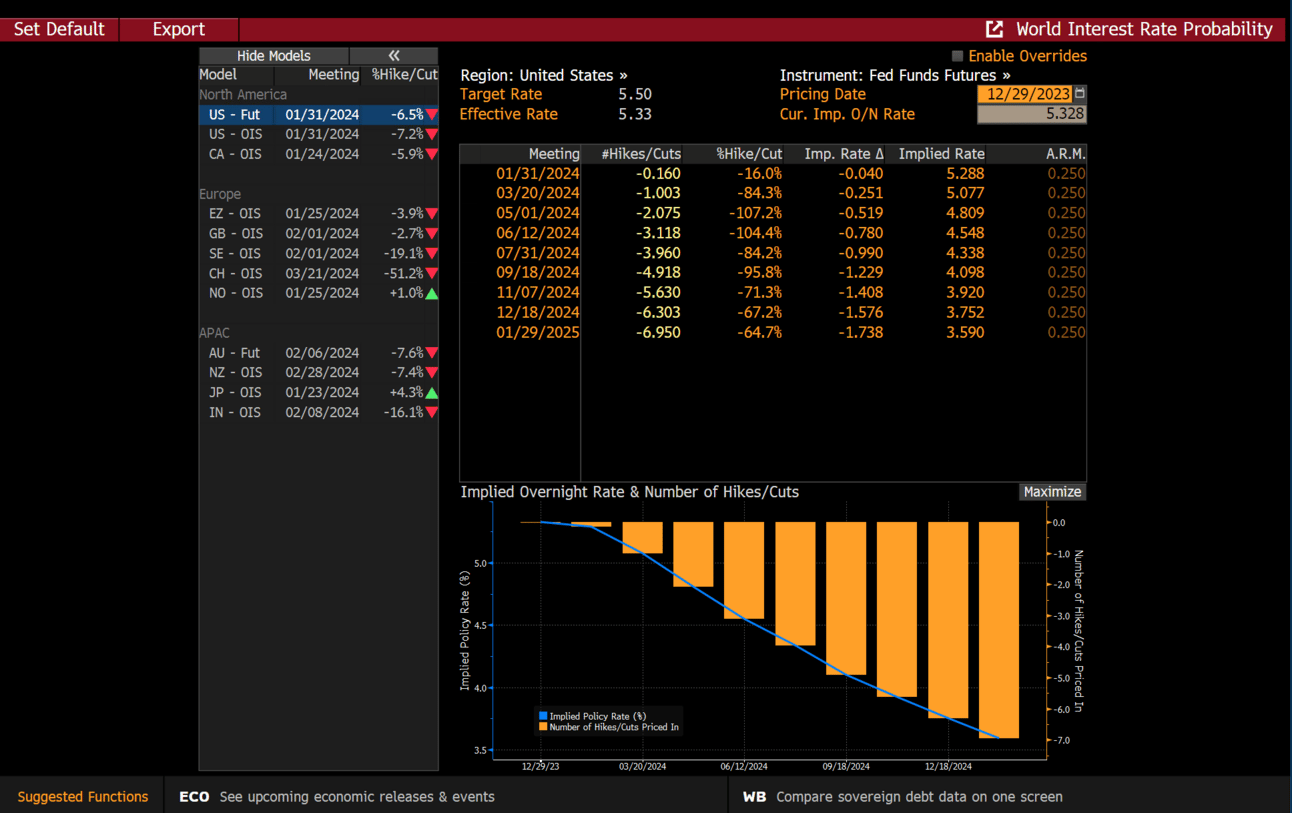This screenshot has width=1292, height=813.
Task: Click the Hide Models button
Action: pos(273,56)
